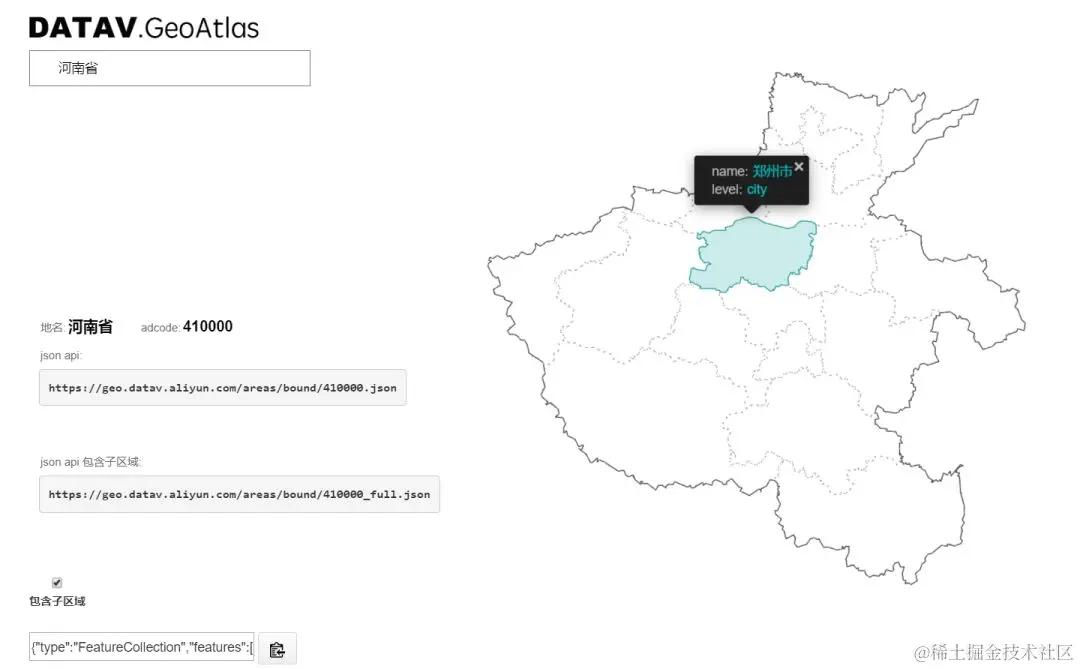Click the copy-to-clipboard icon beside GeoJSON field
Screen dimensions: 1080x669
pos(277,649)
